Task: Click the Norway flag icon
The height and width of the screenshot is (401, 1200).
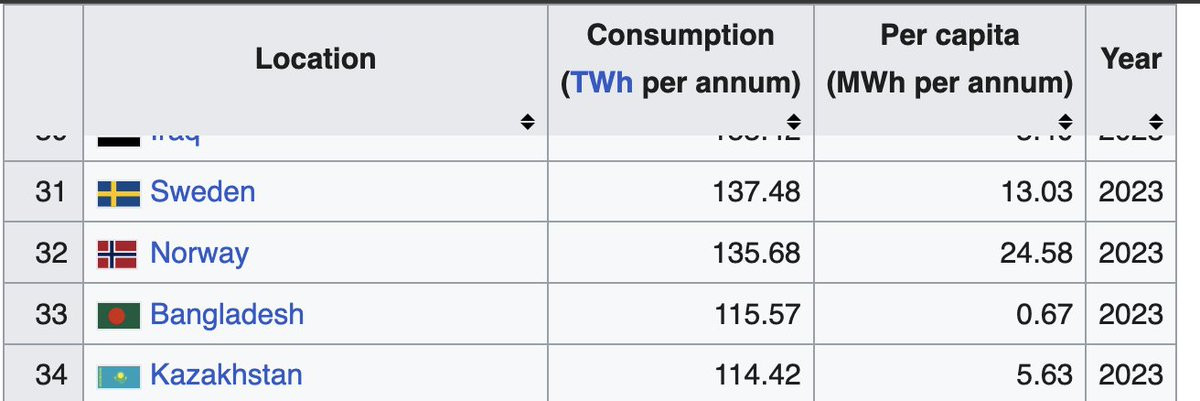Action: coord(118,254)
